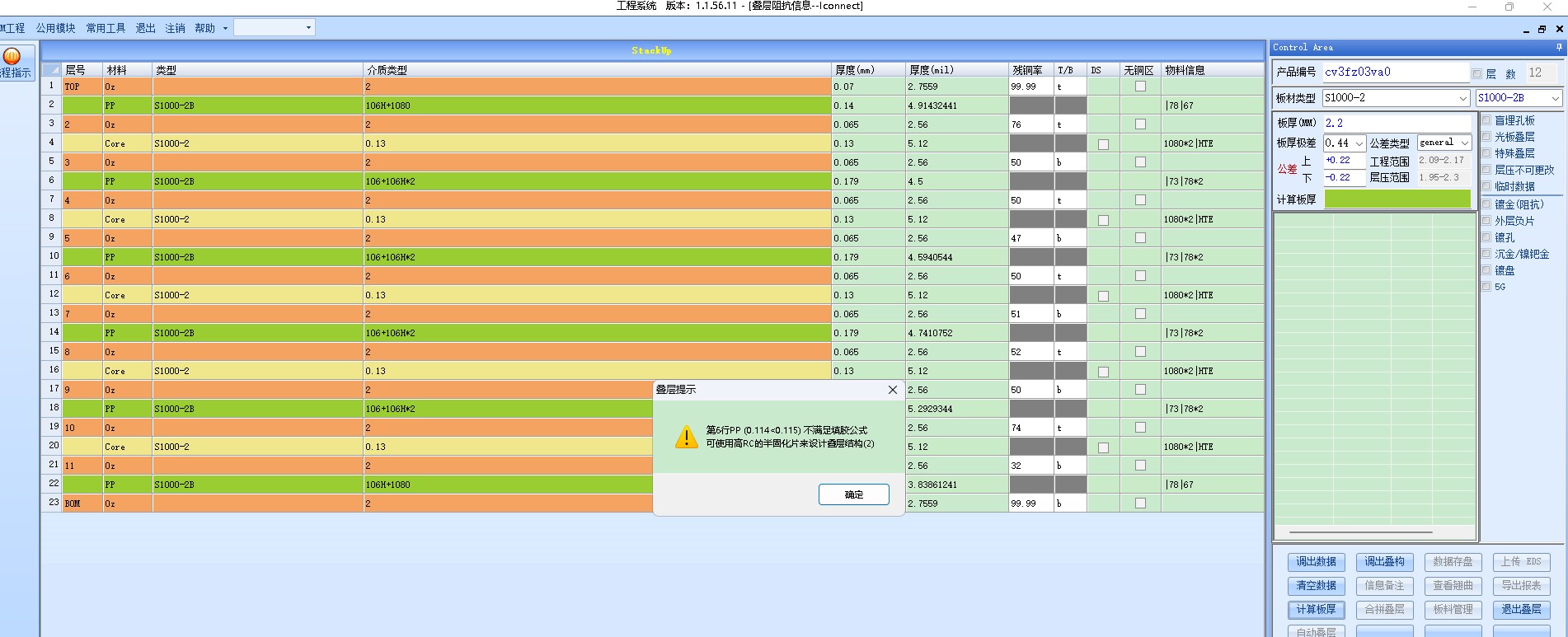
Task: Click row header number 6
Action: (52, 180)
